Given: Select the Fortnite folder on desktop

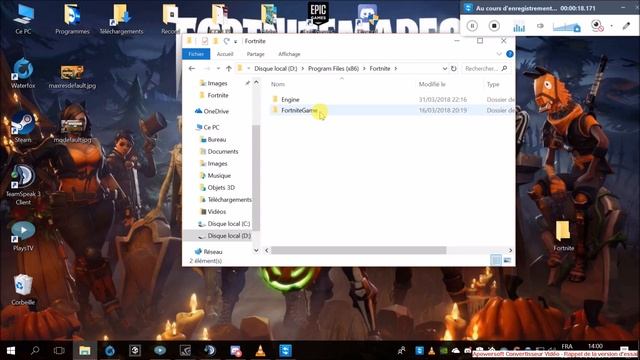Looking at the screenshot, I should [x=564, y=236].
